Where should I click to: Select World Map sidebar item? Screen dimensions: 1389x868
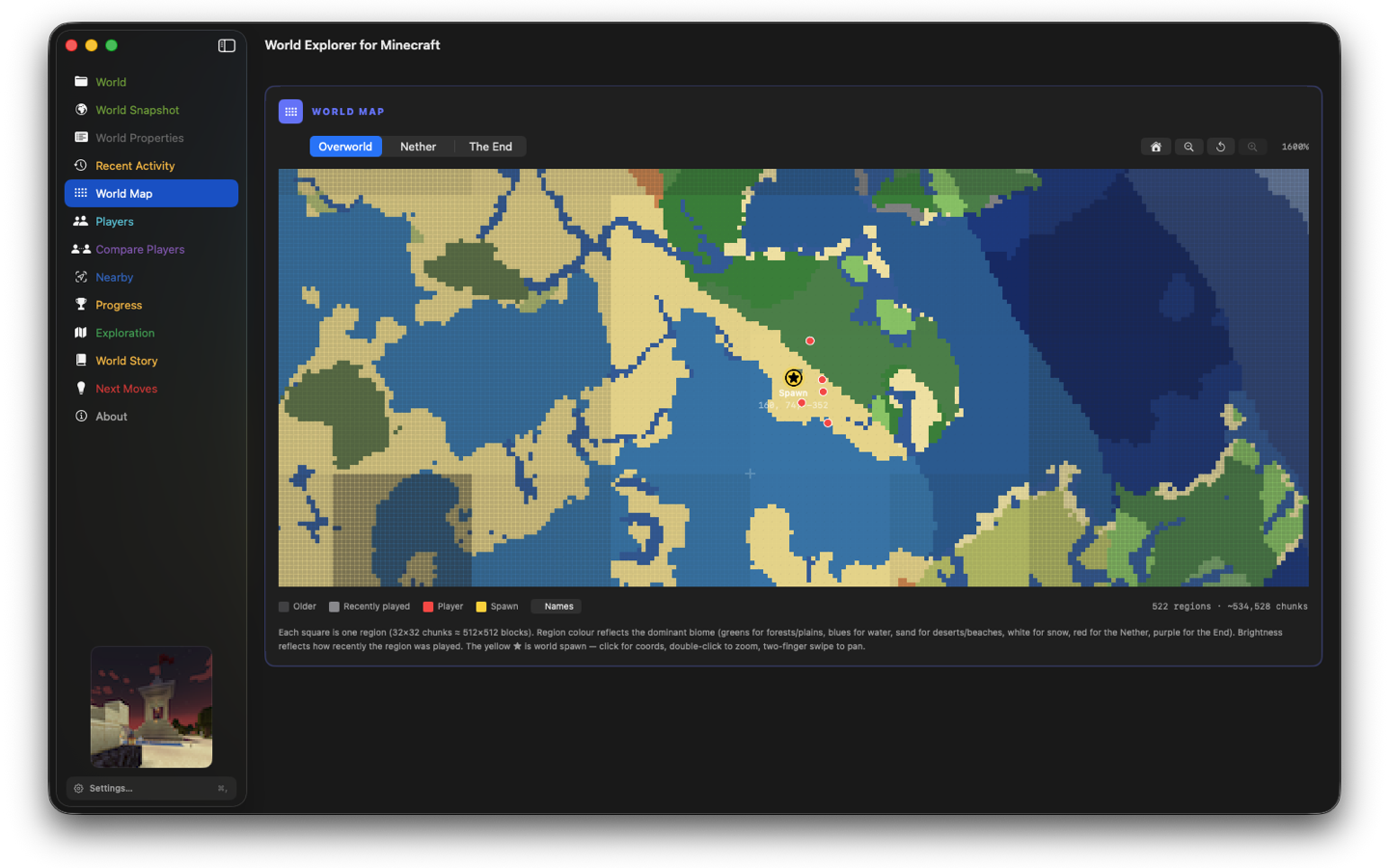(151, 193)
